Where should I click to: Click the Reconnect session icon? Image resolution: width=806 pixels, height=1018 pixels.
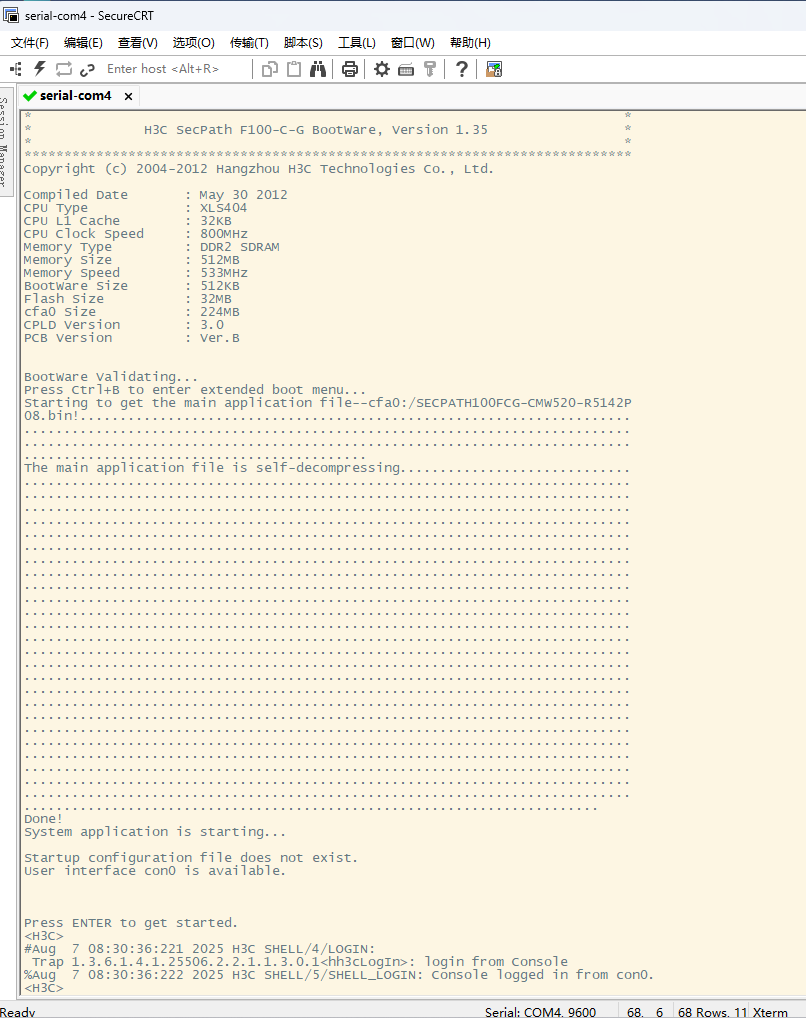[x=64, y=69]
